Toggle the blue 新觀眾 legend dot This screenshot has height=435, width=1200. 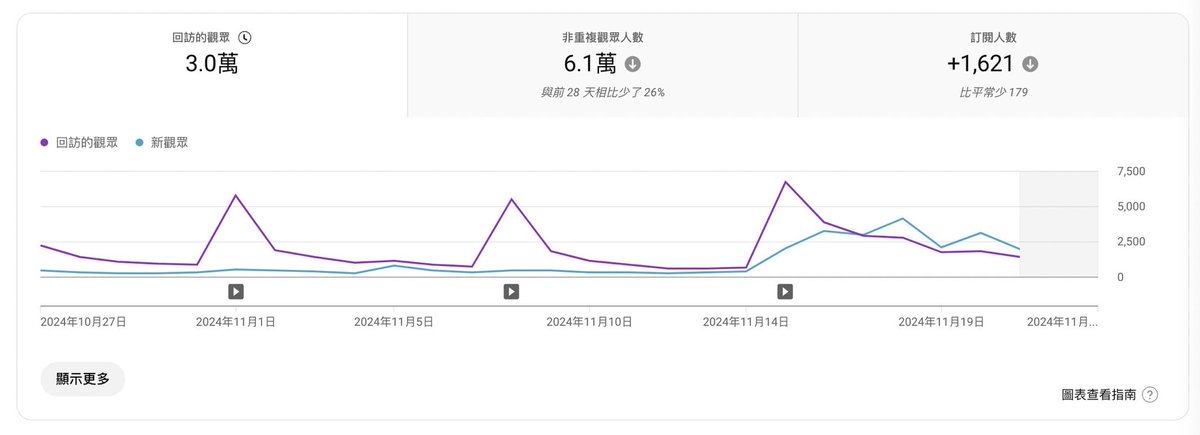coord(139,143)
